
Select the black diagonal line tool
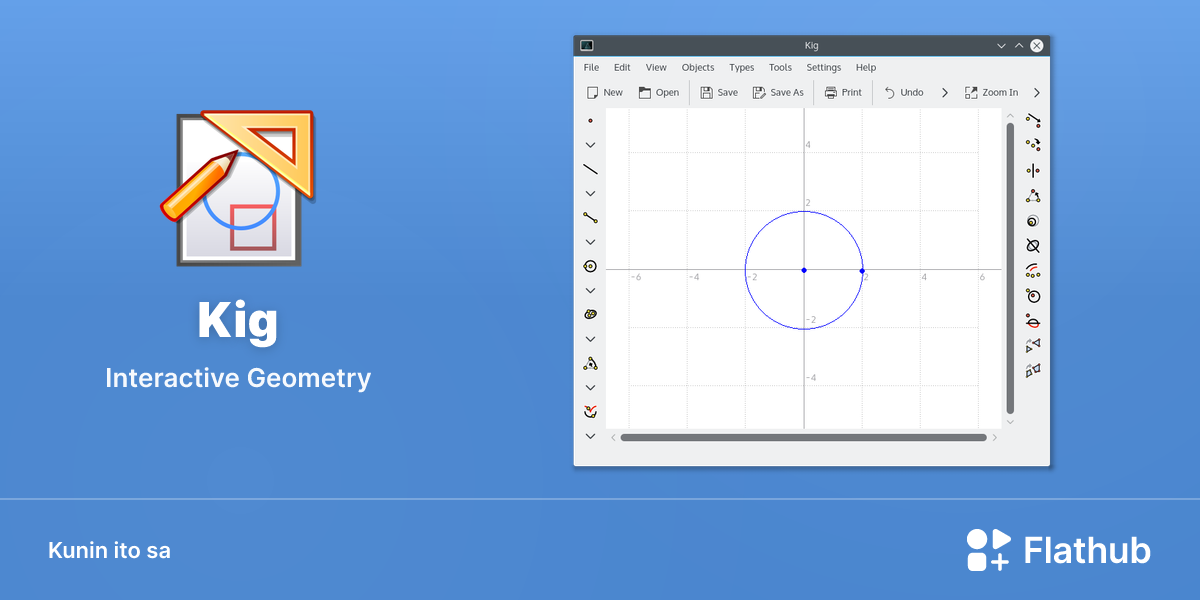coord(590,169)
